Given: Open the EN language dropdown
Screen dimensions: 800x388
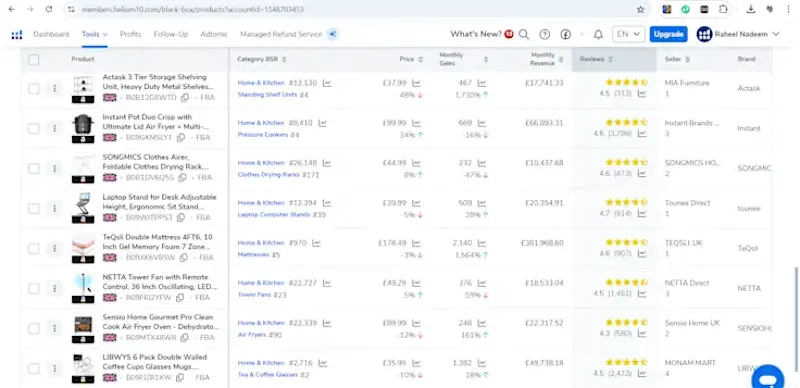Looking at the screenshot, I should [628, 34].
